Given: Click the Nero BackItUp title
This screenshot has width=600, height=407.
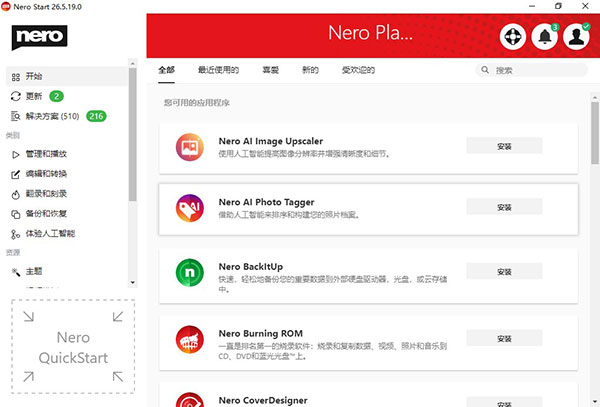Looking at the screenshot, I should (x=251, y=267).
